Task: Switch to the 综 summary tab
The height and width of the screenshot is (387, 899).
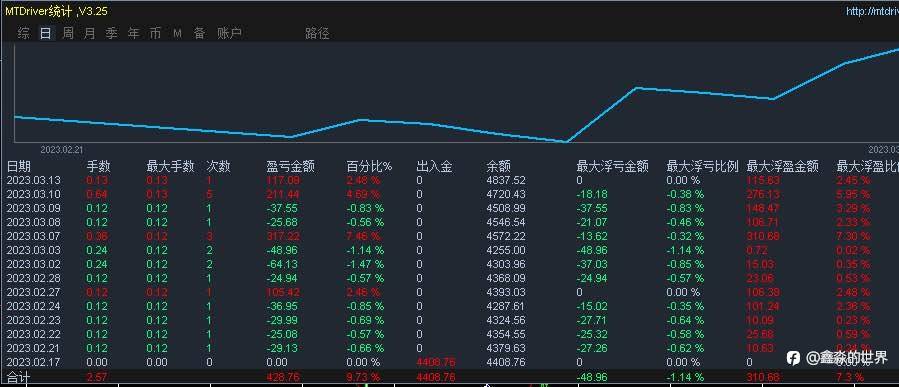Action: [x=24, y=33]
